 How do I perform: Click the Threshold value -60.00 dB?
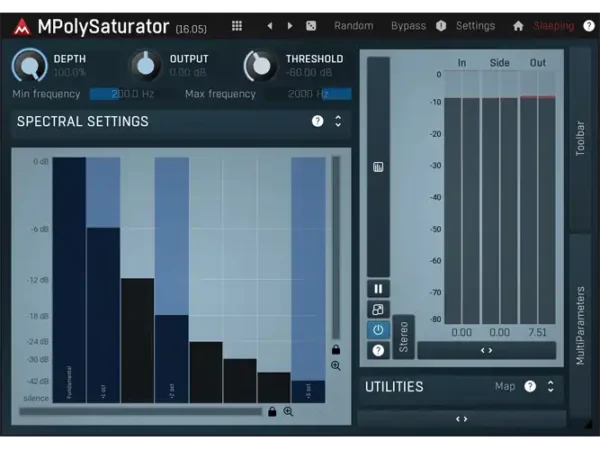click(309, 72)
